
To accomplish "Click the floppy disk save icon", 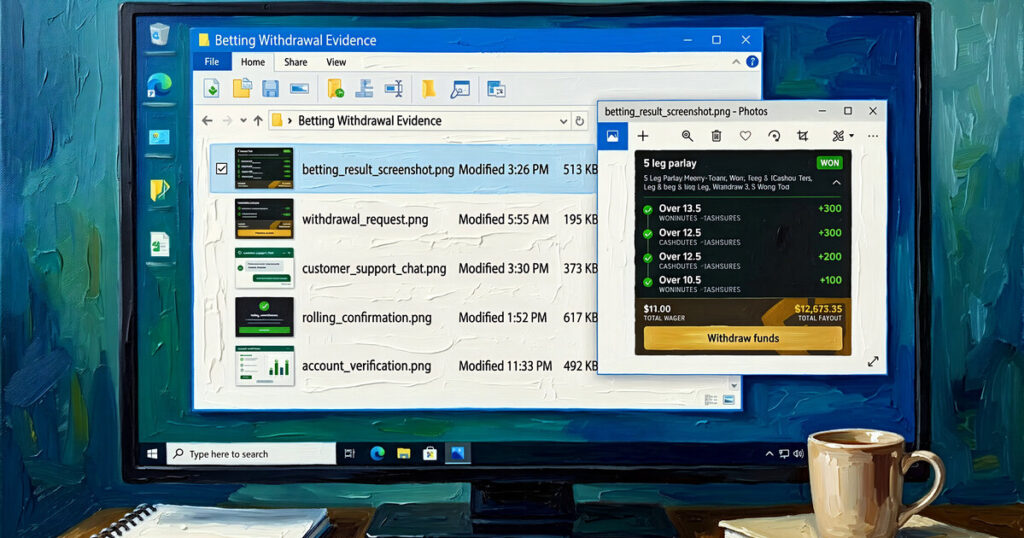I will coord(270,89).
